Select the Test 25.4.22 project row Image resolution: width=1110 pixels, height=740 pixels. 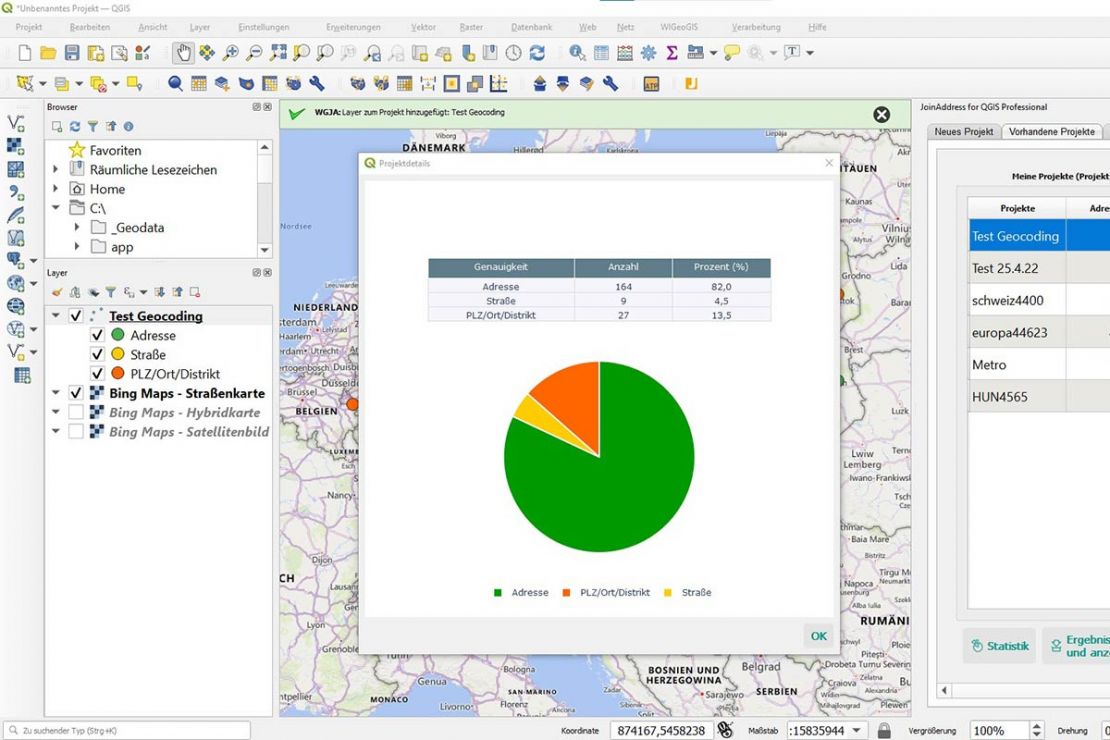(1039, 268)
